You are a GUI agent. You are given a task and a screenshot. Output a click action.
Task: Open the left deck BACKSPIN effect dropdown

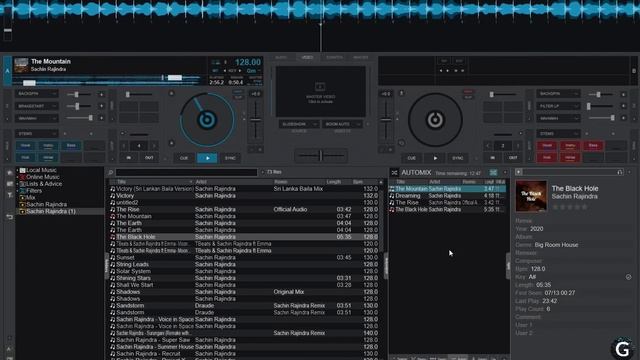(36, 94)
